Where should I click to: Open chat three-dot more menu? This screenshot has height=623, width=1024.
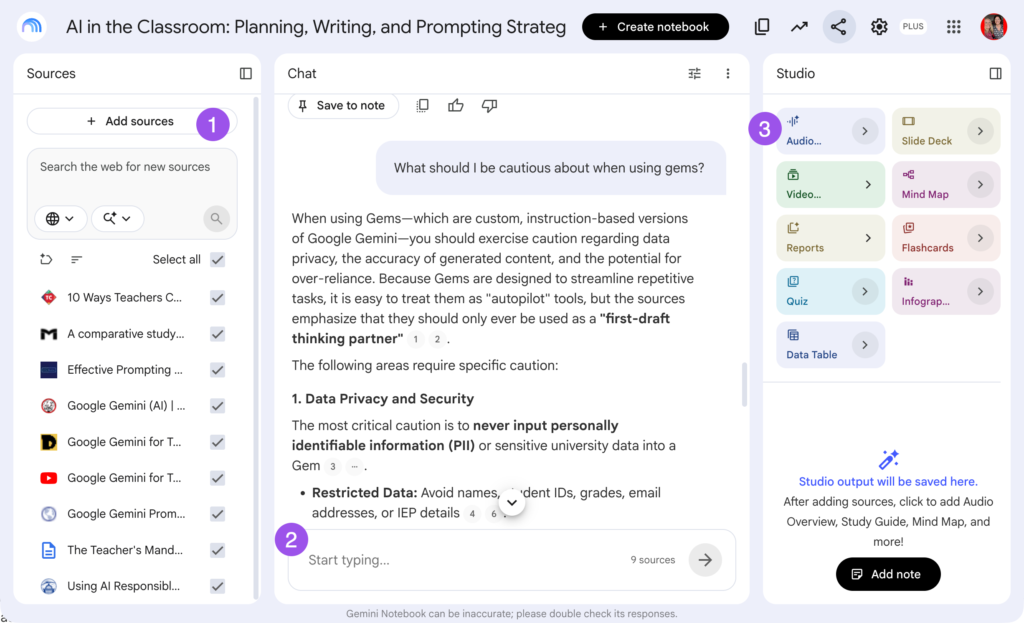728,74
